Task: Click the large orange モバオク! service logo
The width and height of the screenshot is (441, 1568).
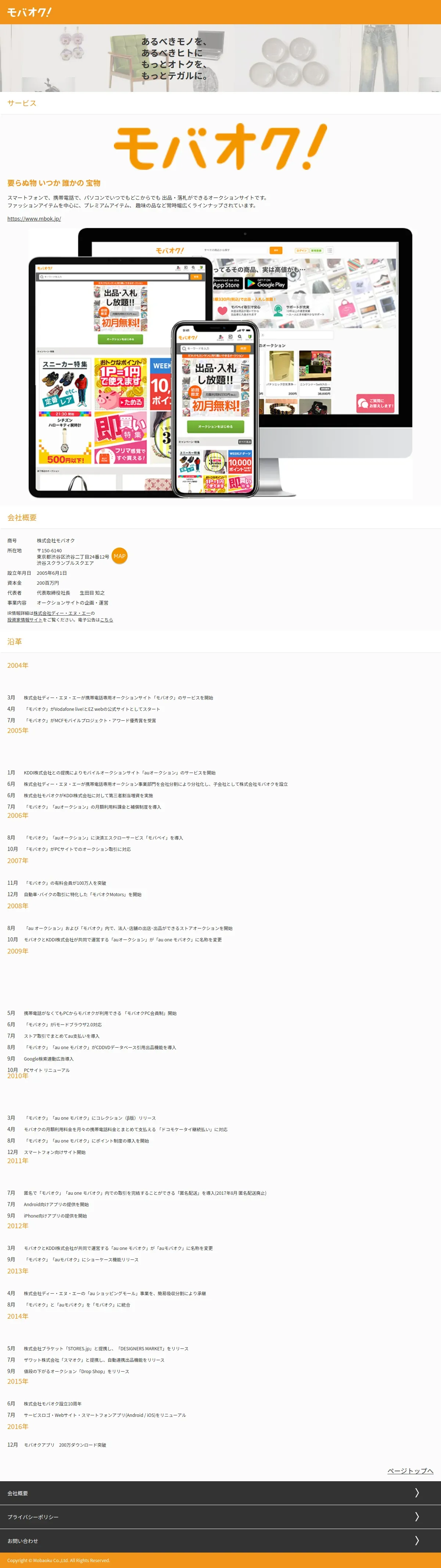Action: pyautogui.click(x=220, y=147)
